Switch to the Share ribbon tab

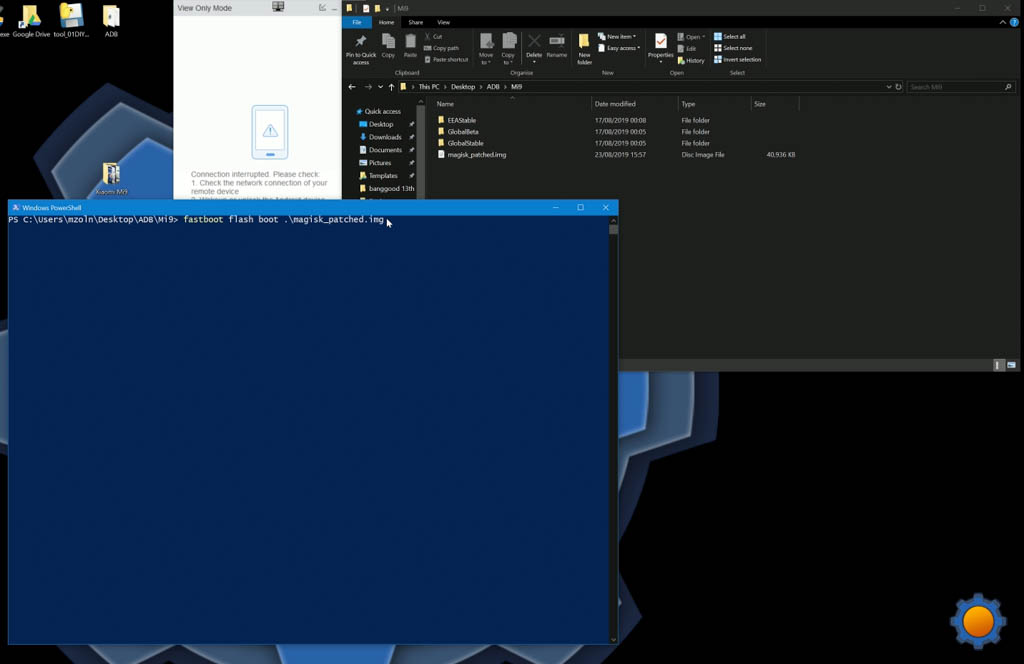(x=415, y=22)
